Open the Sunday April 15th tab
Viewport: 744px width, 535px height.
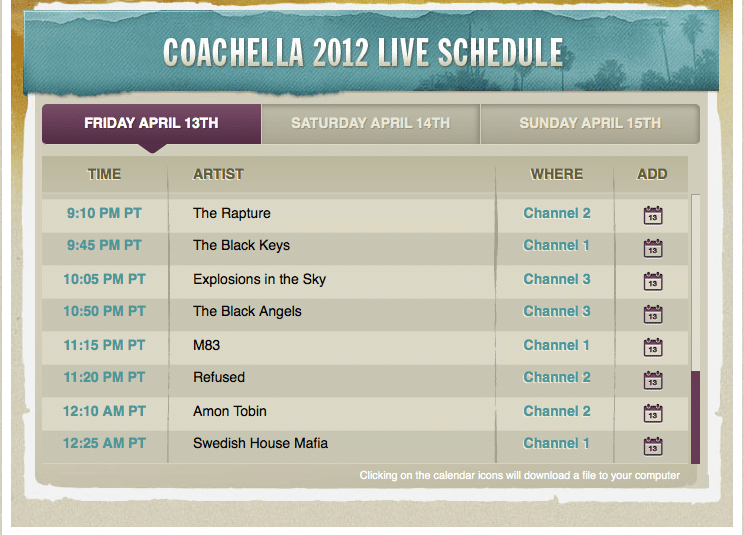(590, 123)
